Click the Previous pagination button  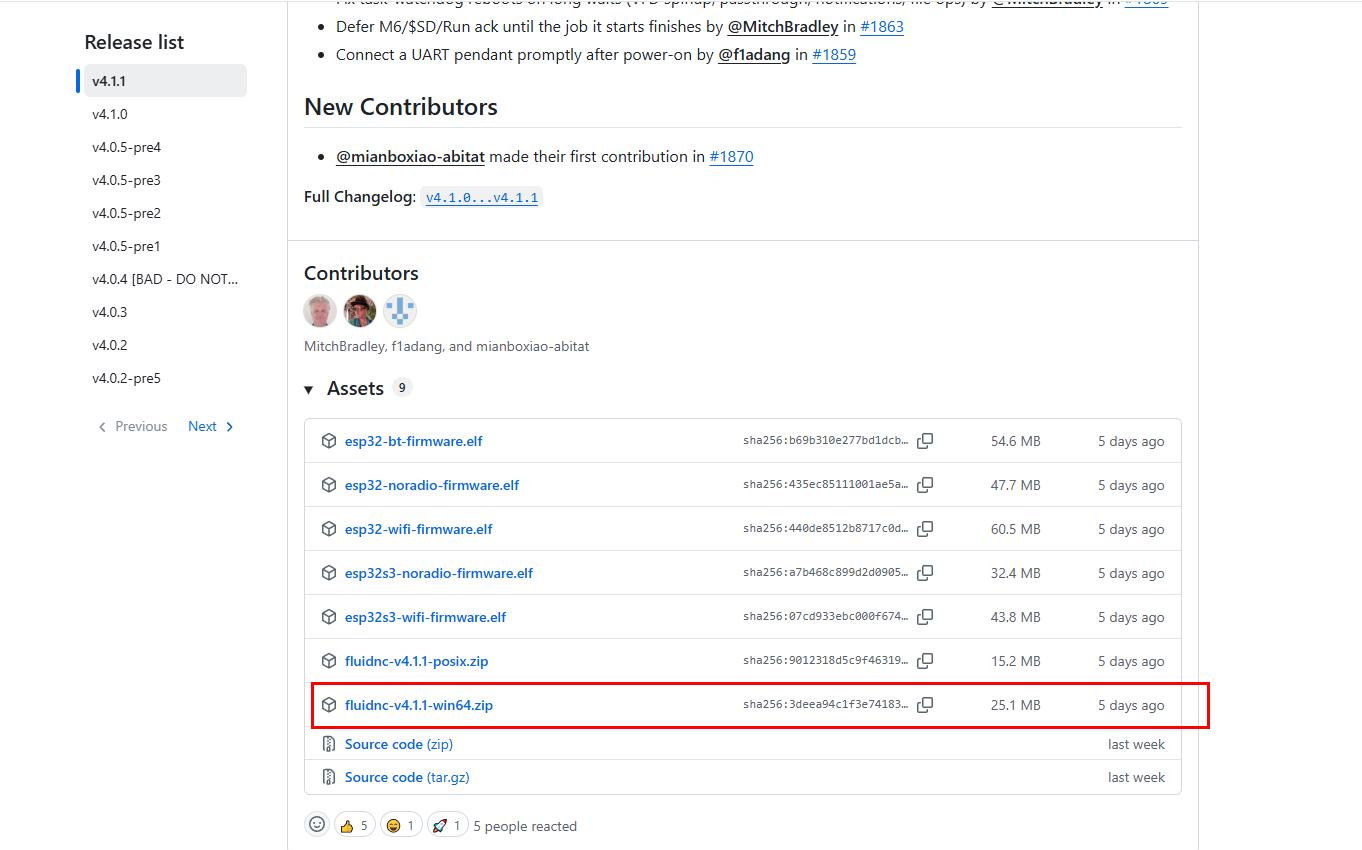132,426
